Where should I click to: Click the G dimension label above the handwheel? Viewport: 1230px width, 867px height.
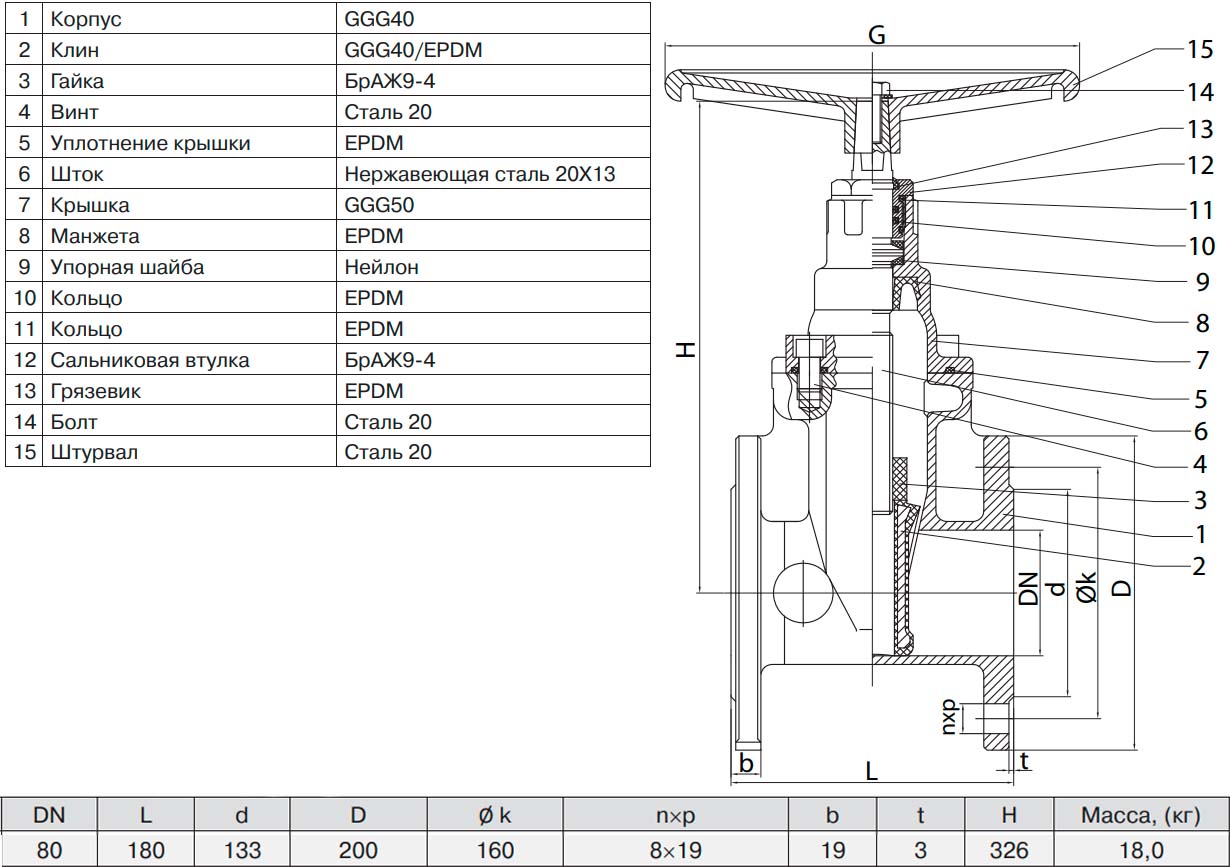(x=876, y=35)
